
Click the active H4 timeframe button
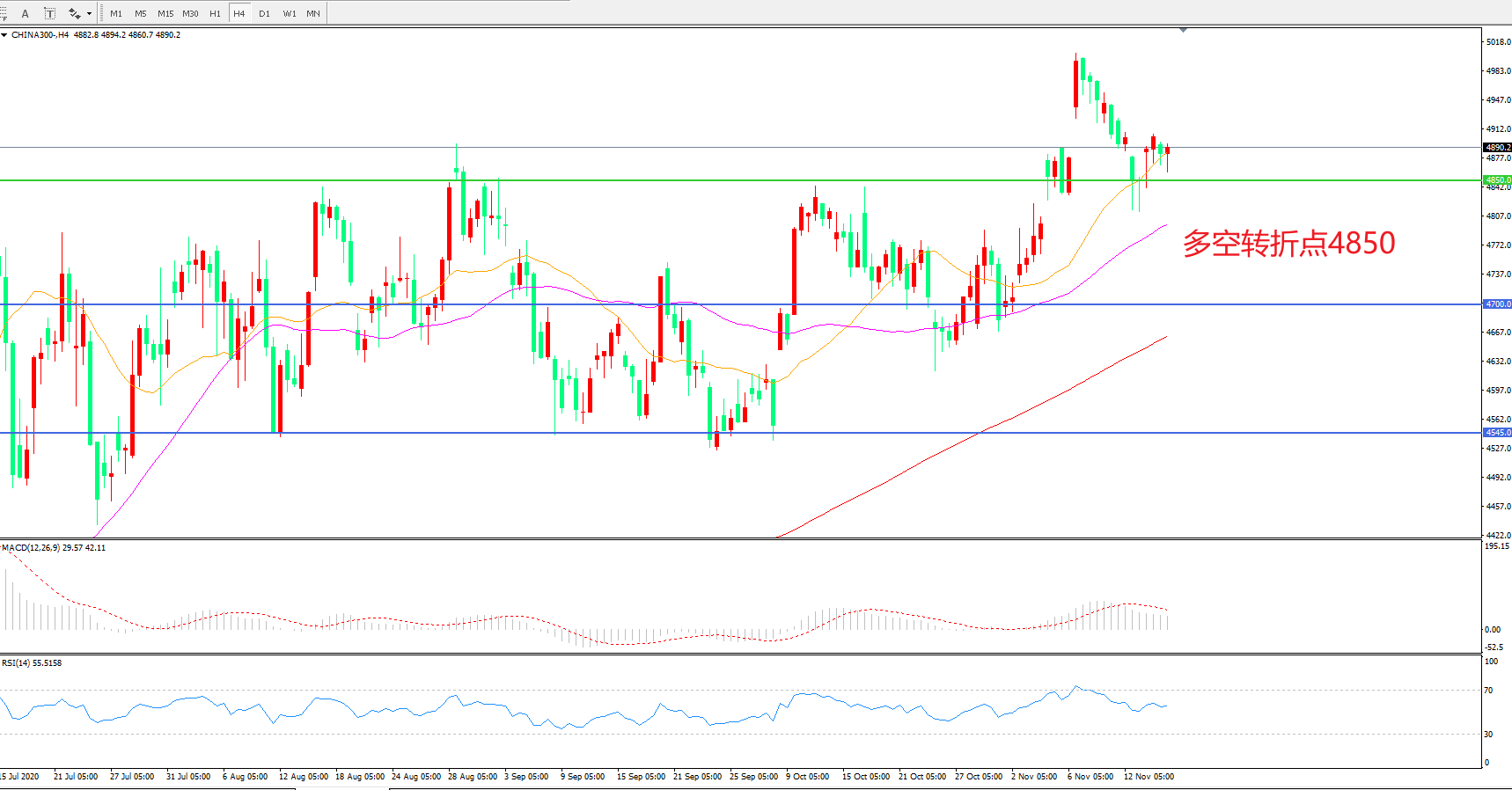(239, 13)
